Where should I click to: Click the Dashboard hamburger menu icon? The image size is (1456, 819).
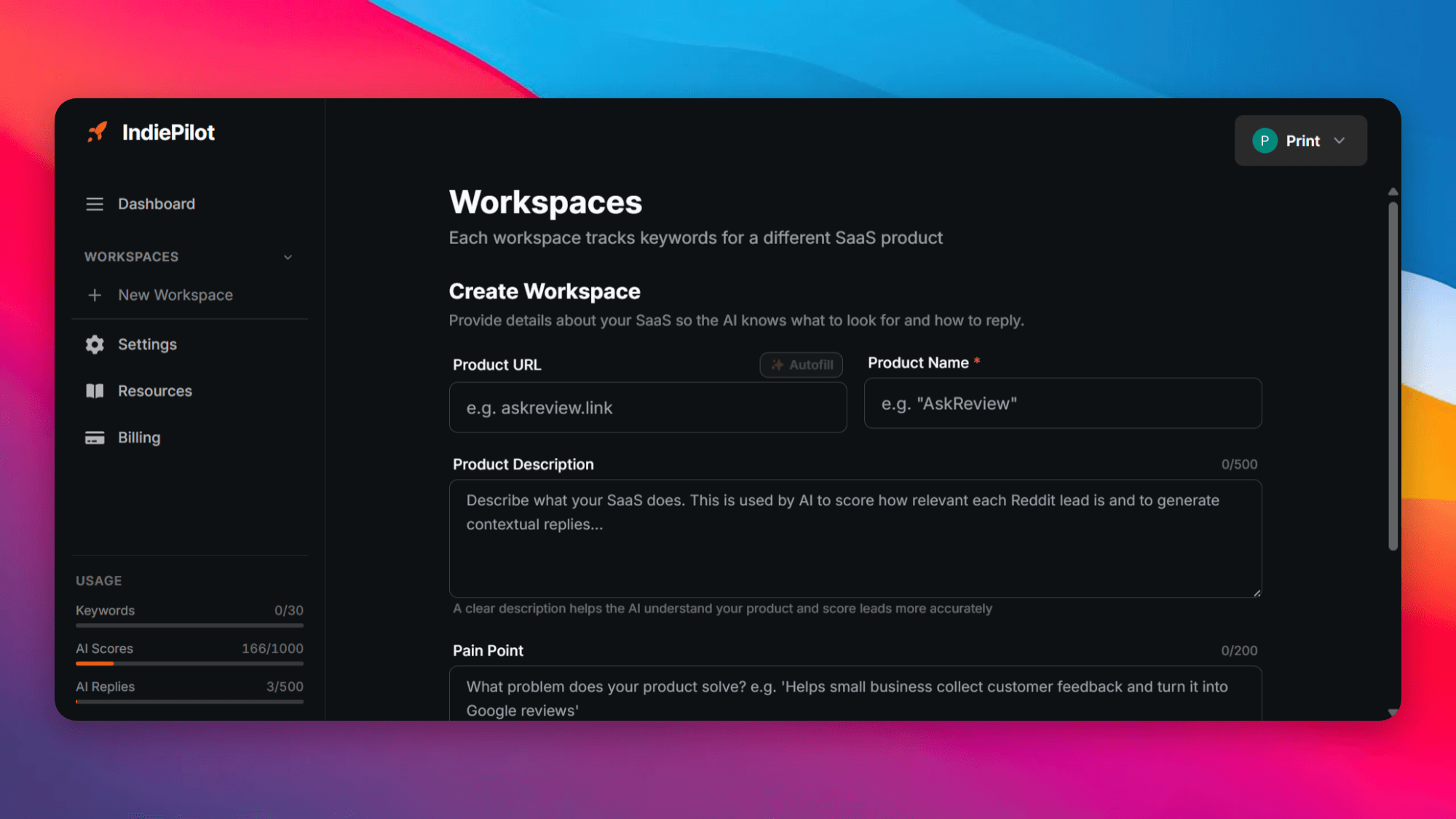click(x=95, y=204)
